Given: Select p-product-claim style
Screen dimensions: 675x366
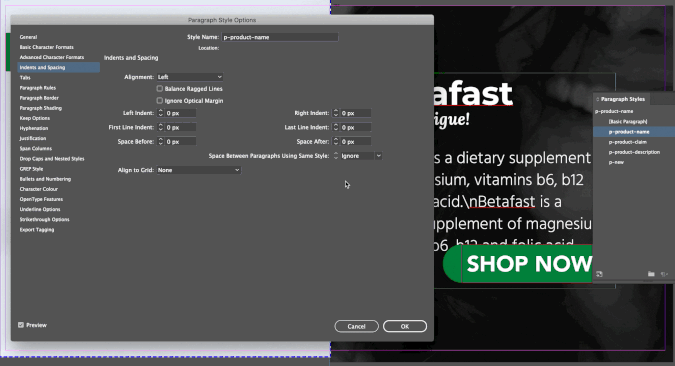Looking at the screenshot, I should (x=628, y=142).
